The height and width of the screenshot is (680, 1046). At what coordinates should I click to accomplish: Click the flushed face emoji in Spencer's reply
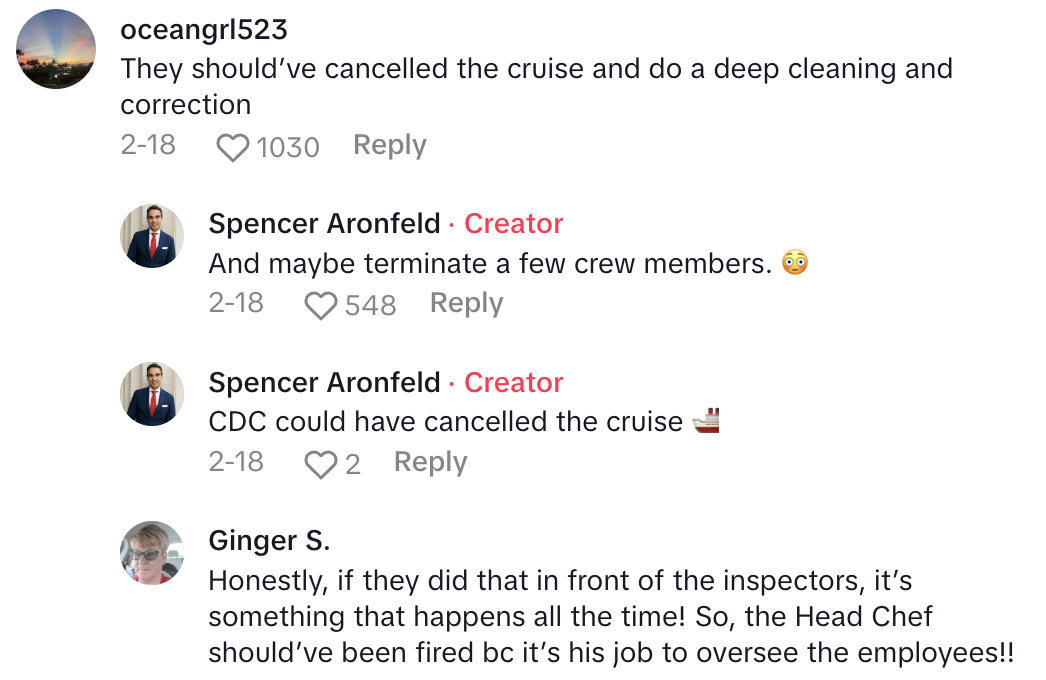tap(795, 264)
